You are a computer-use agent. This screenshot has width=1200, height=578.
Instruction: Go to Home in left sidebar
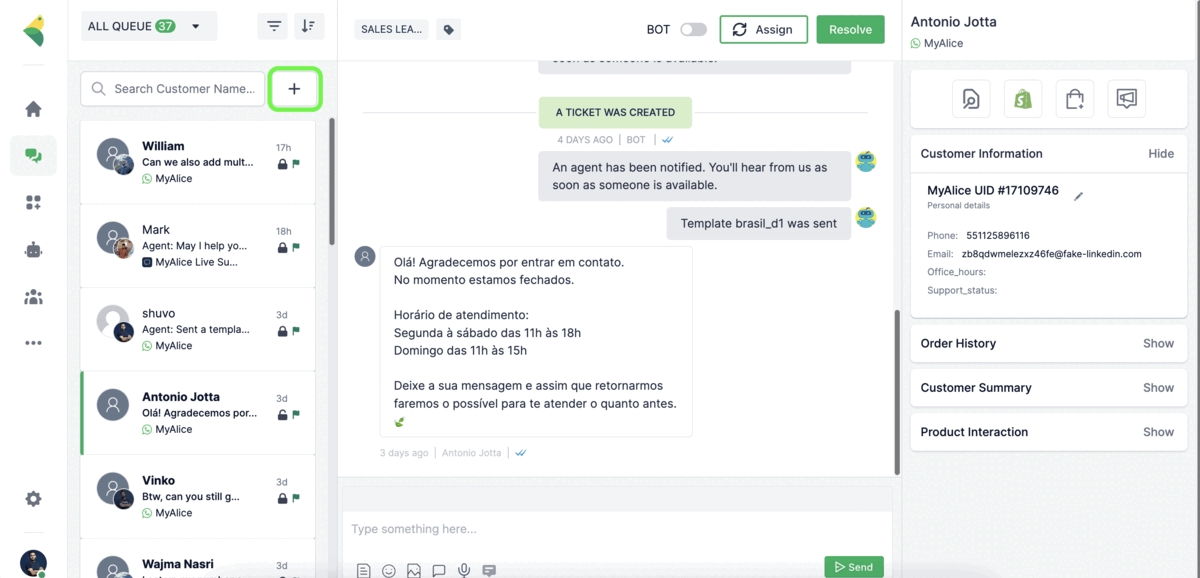(x=33, y=109)
